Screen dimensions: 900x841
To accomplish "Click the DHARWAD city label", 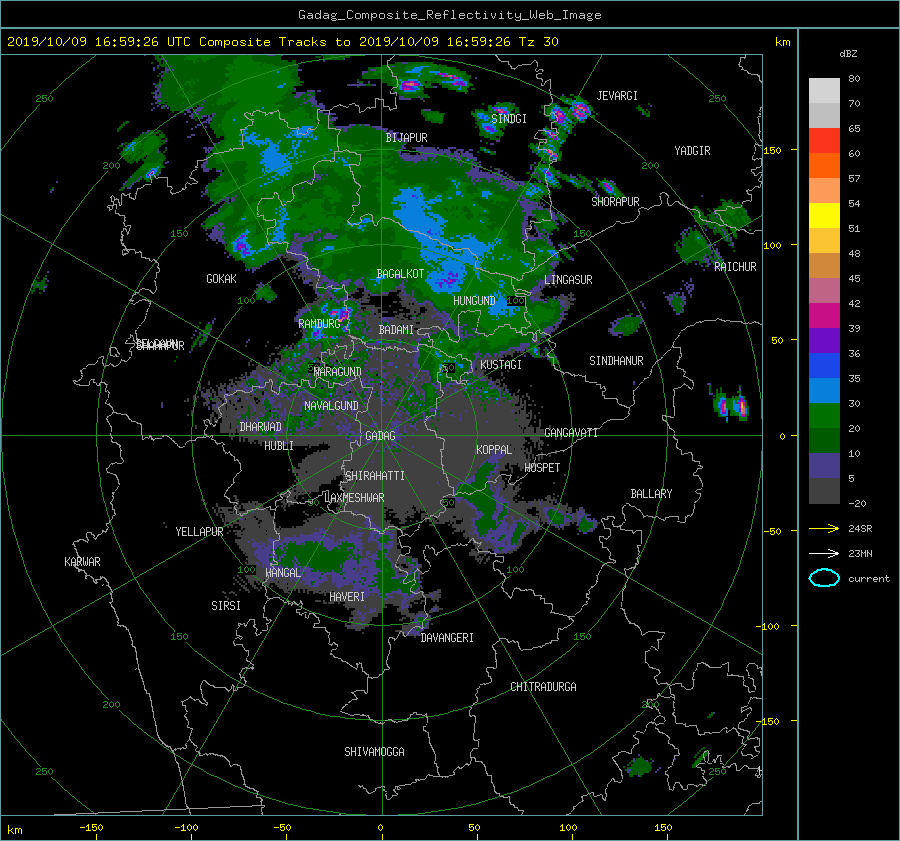I will (x=261, y=427).
